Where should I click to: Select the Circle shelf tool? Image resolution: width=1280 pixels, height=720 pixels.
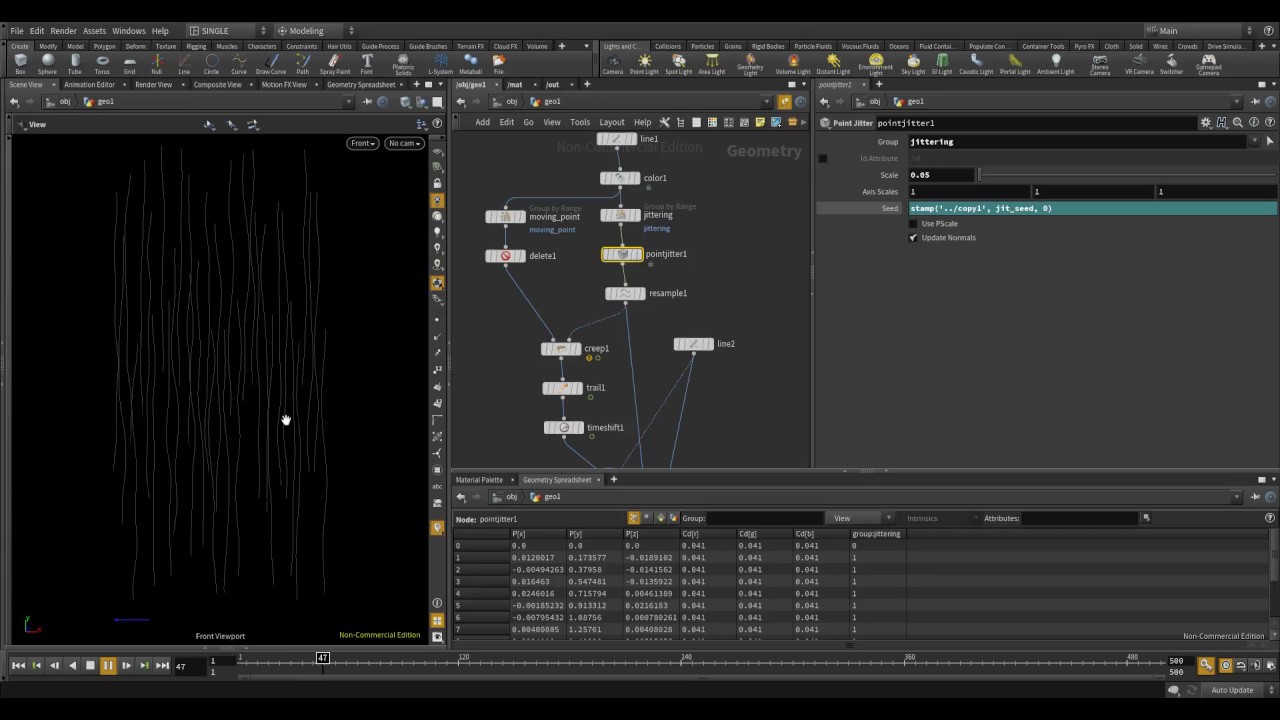pos(211,64)
